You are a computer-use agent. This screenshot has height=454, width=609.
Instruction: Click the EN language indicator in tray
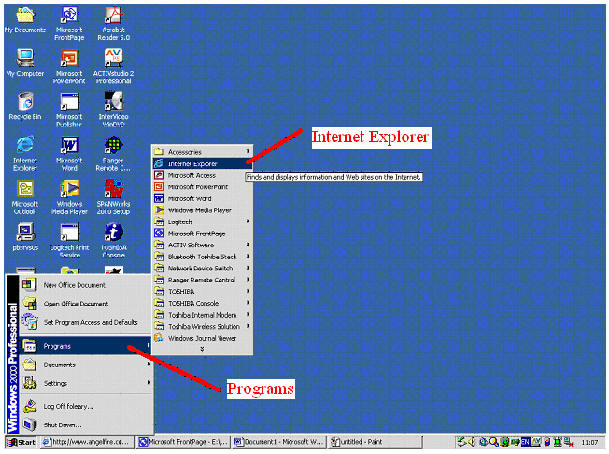coord(525,442)
